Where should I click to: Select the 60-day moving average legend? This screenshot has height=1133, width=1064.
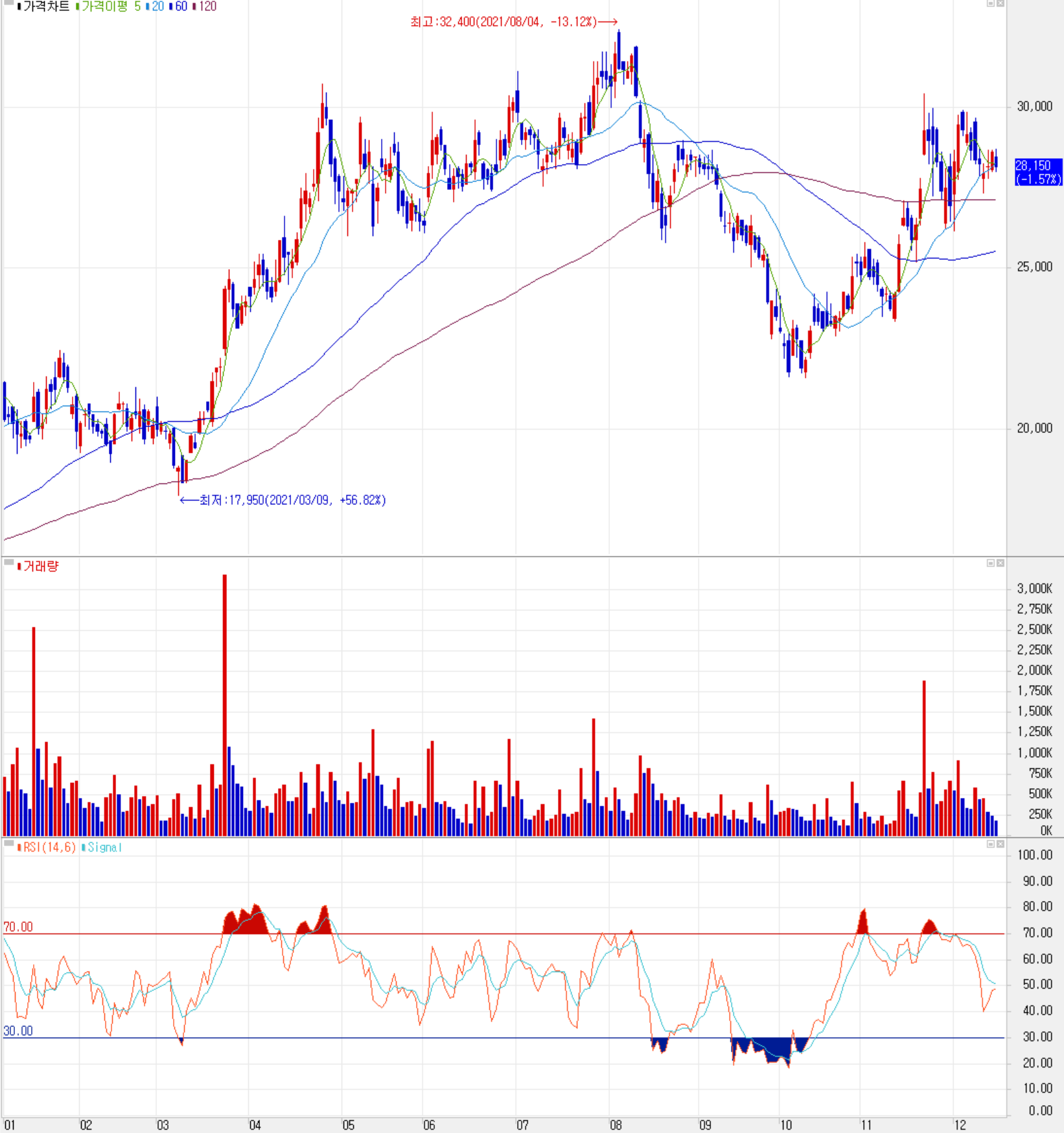click(181, 6)
